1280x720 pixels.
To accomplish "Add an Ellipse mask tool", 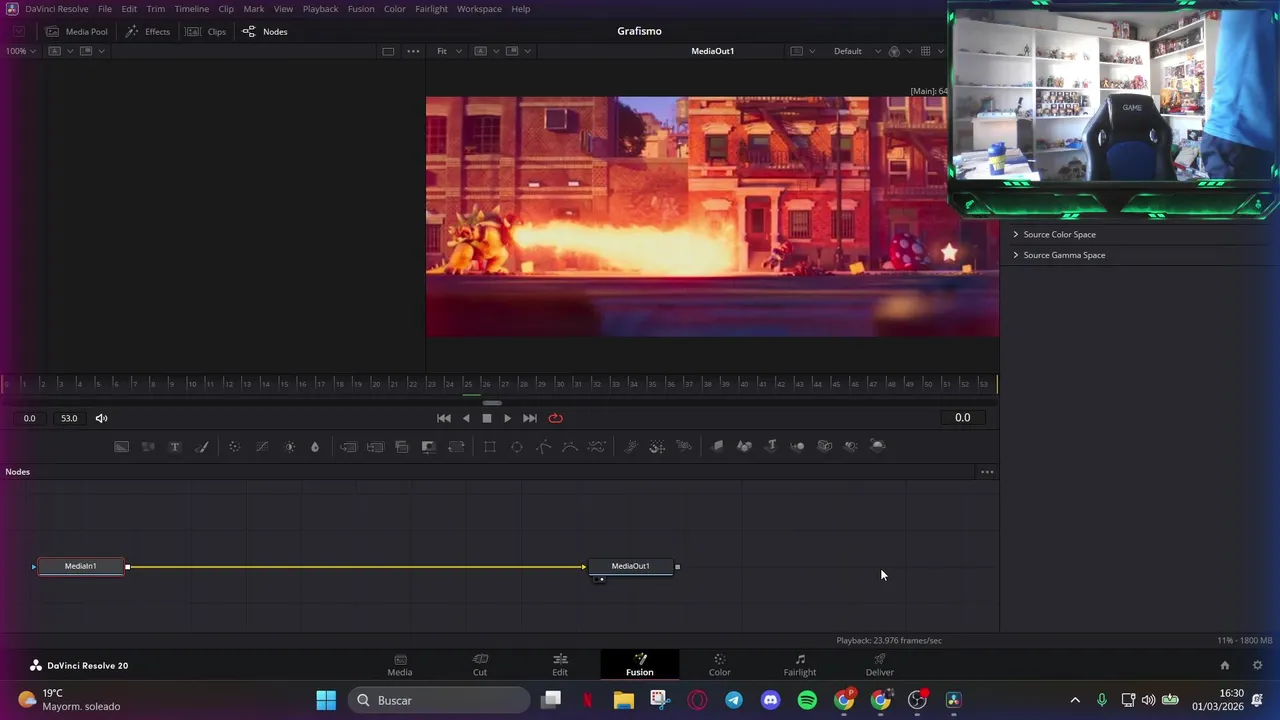I will tap(517, 446).
